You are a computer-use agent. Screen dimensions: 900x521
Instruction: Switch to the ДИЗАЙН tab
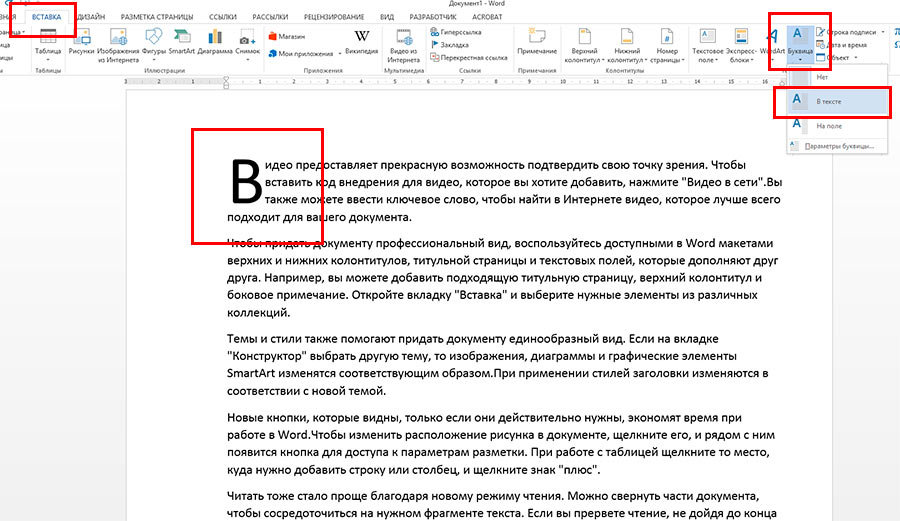pyautogui.click(x=91, y=17)
